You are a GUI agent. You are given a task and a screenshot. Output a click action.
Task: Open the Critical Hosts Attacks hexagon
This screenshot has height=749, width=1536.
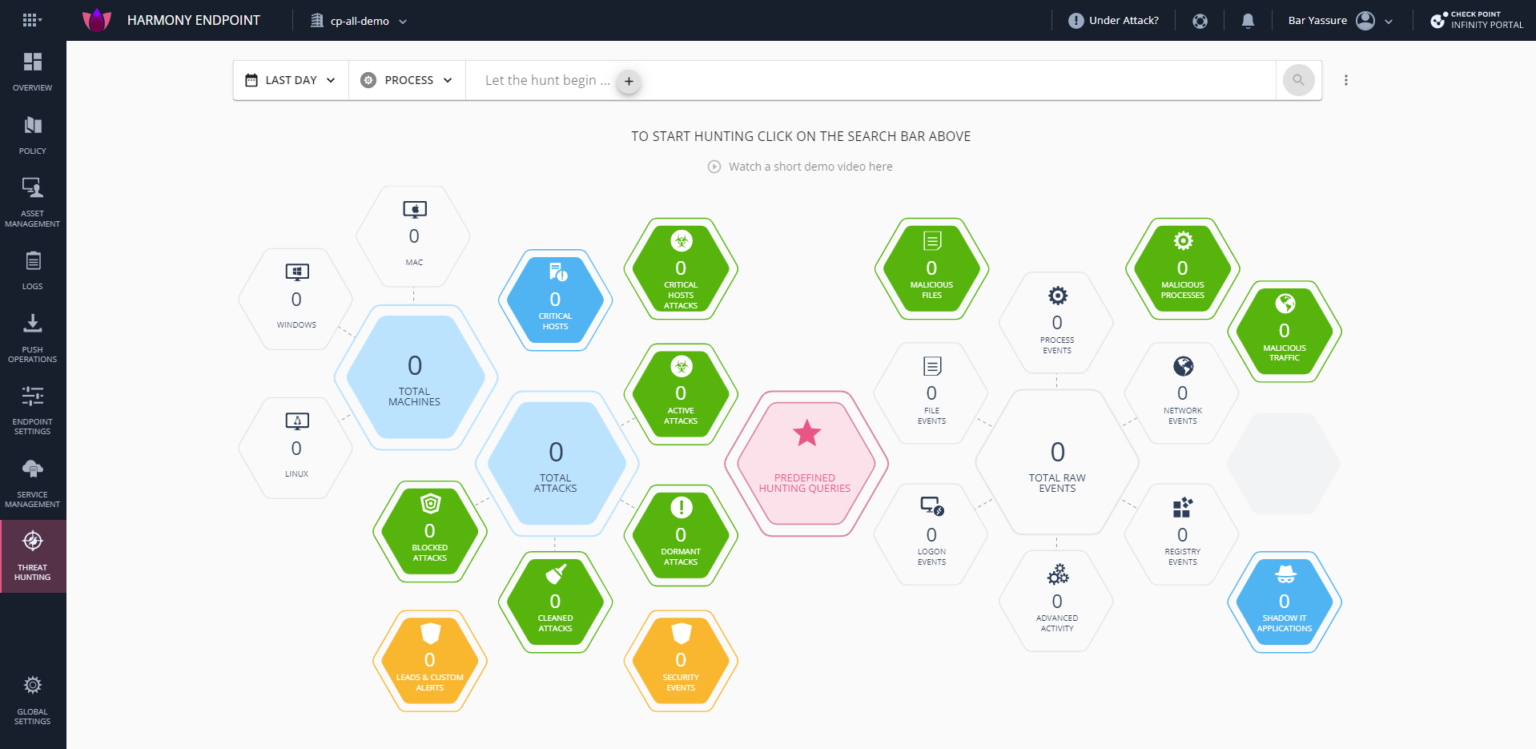(x=681, y=268)
